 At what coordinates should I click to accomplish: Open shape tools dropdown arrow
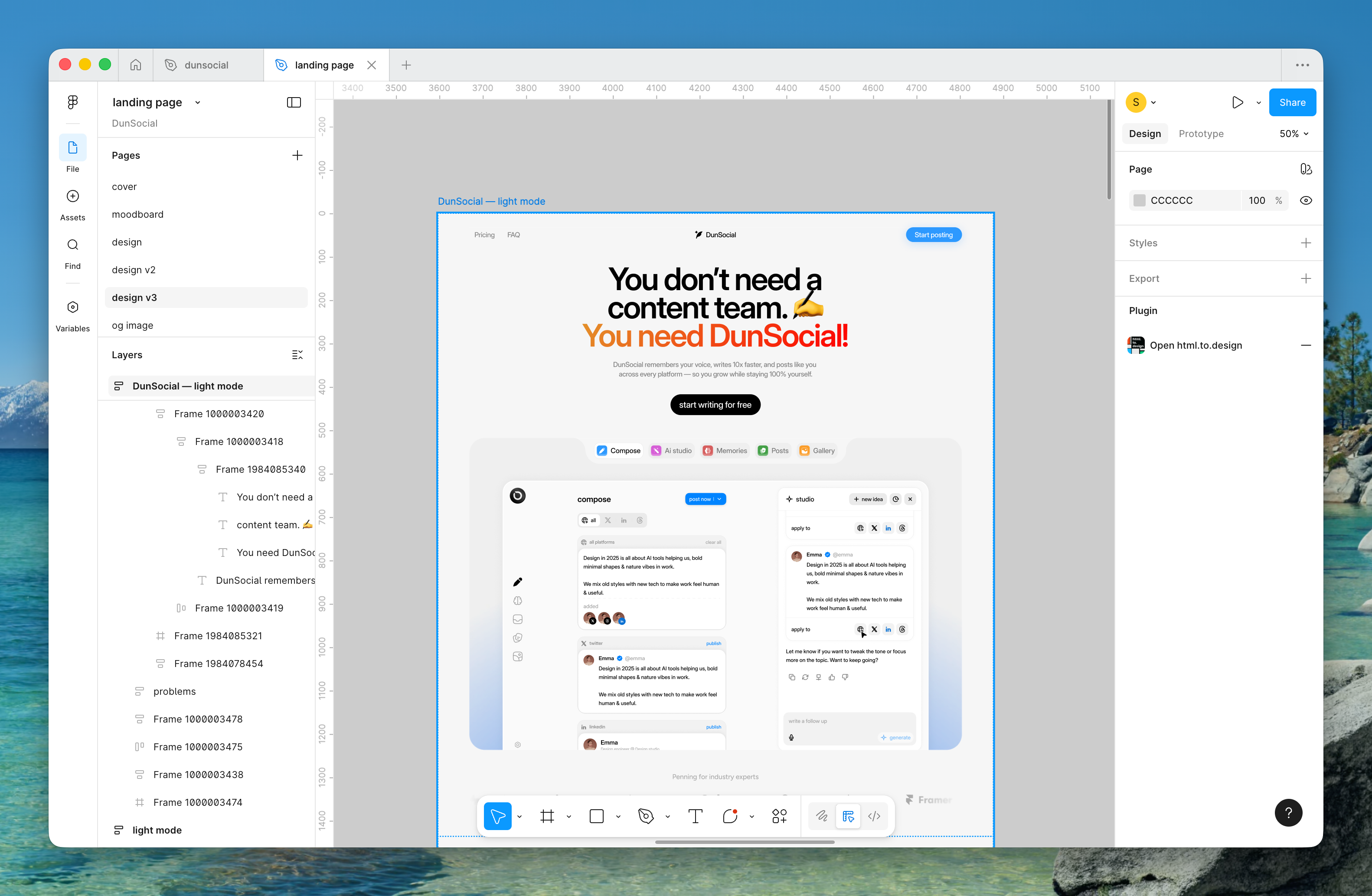(x=618, y=817)
